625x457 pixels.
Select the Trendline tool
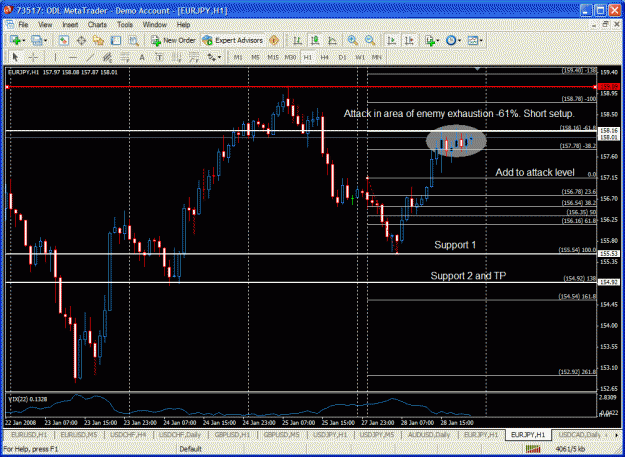[90, 57]
